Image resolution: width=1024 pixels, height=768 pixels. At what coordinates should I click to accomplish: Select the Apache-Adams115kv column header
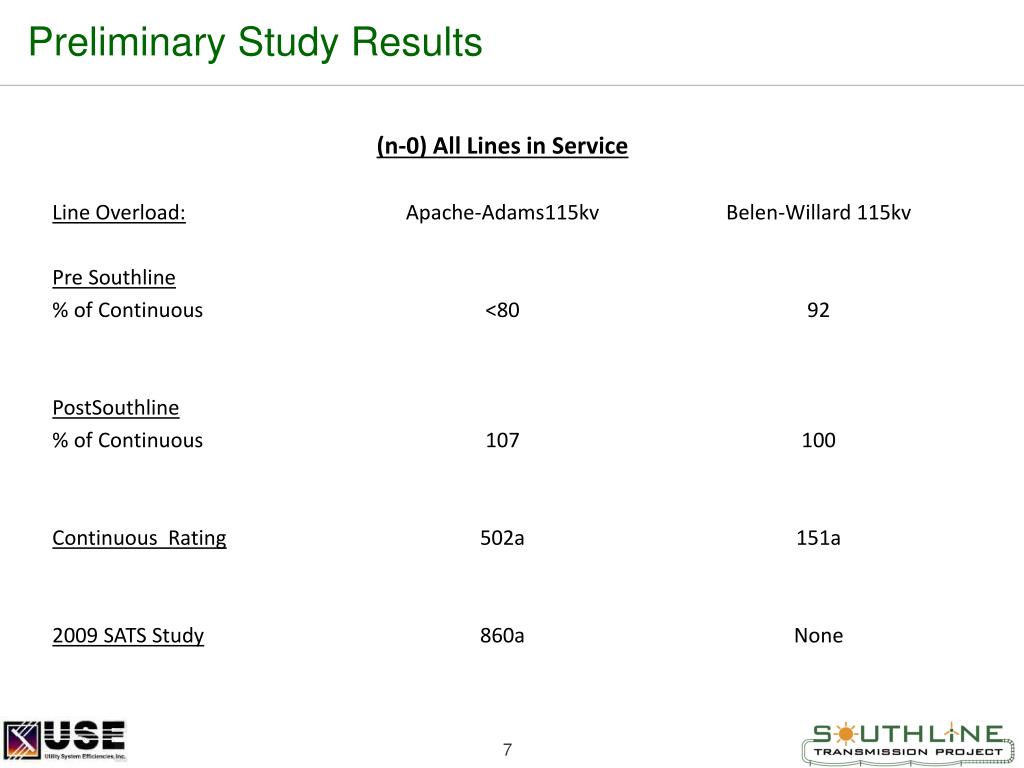502,213
